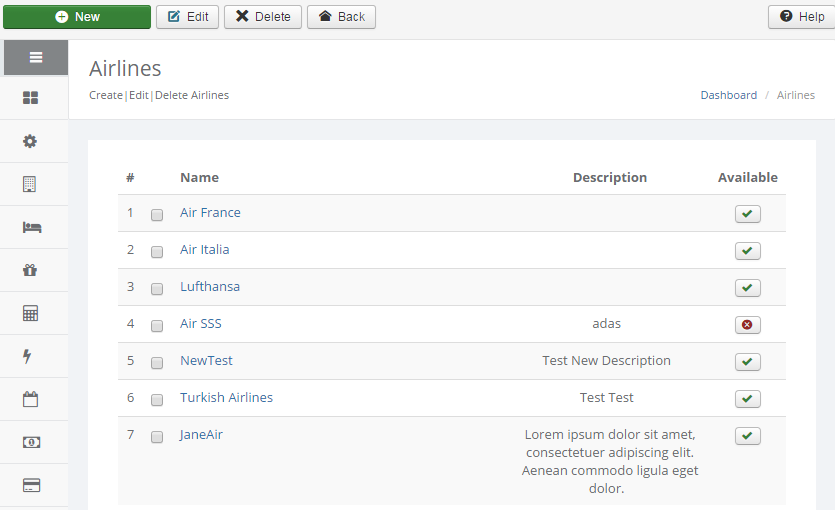The height and width of the screenshot is (510, 835).
Task: Click the 'adas' description cell
Action: point(607,324)
